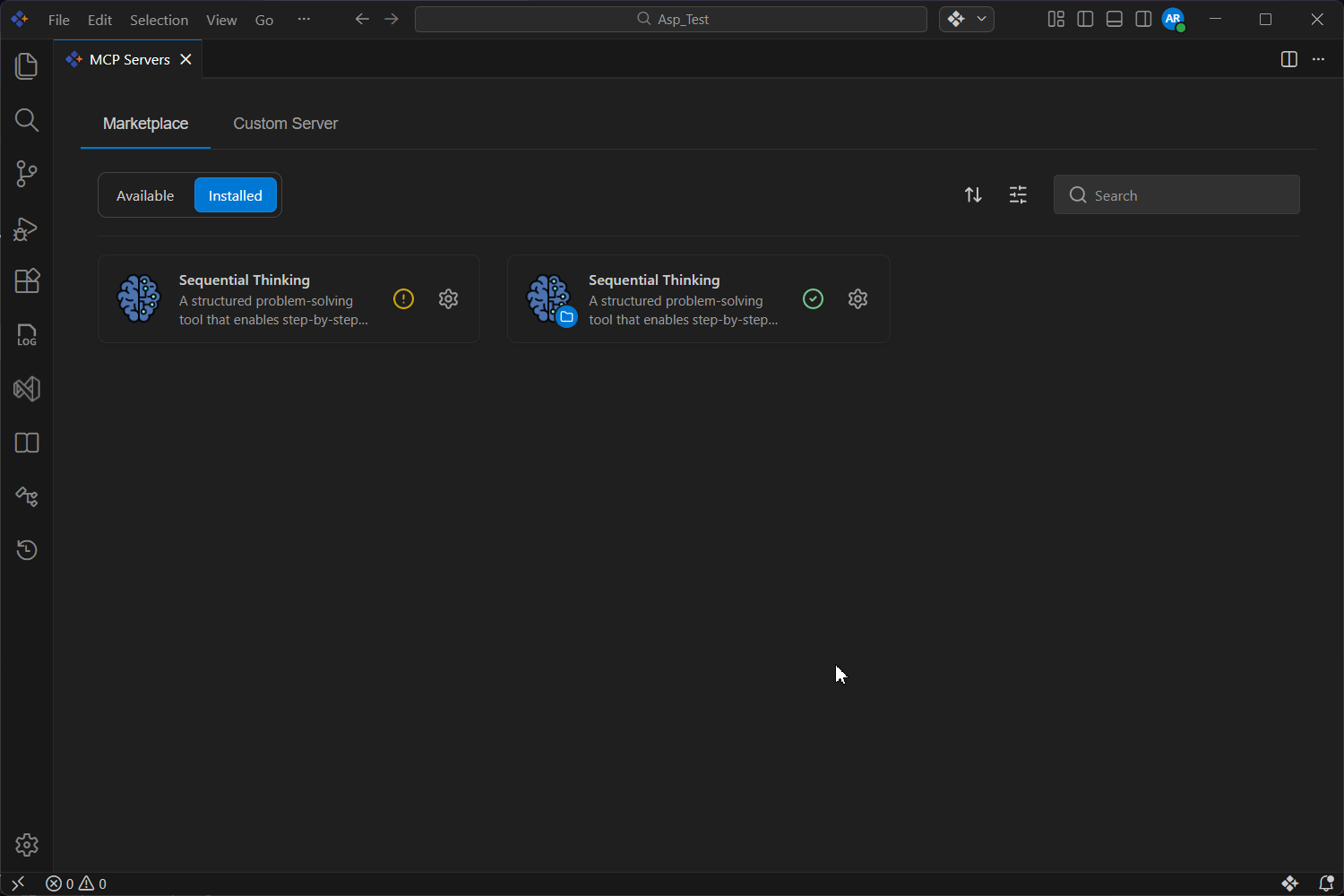Click the sort arrows icon beside the search box

point(973,195)
